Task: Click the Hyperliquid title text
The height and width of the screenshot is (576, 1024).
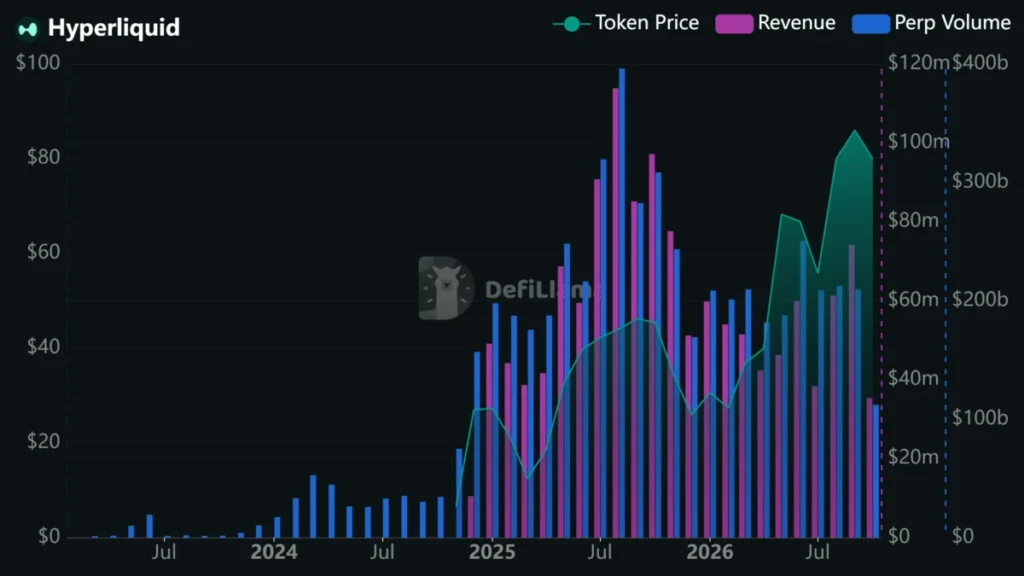Action: [x=114, y=28]
